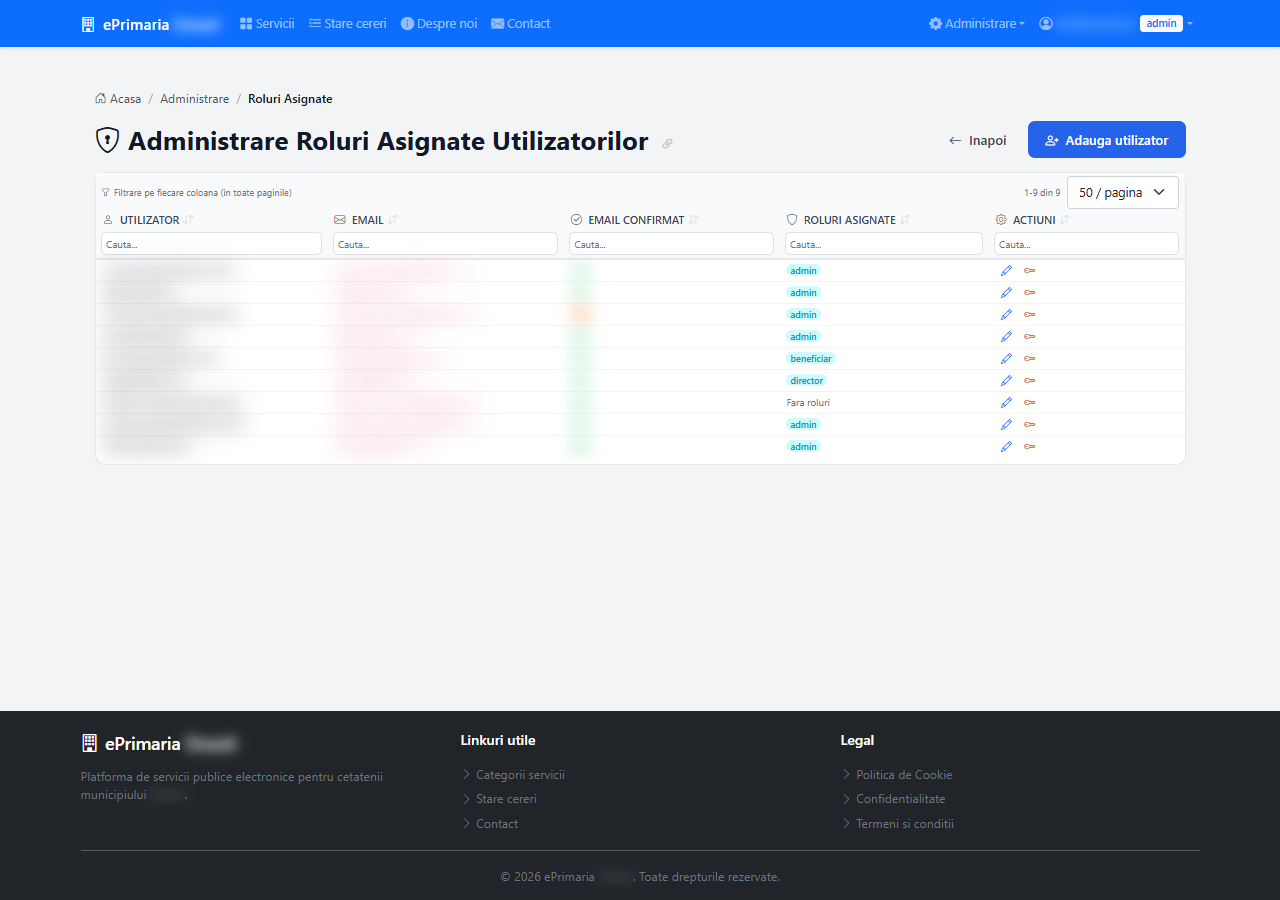Focus the ACTIUNI column filter field

click(x=1086, y=244)
